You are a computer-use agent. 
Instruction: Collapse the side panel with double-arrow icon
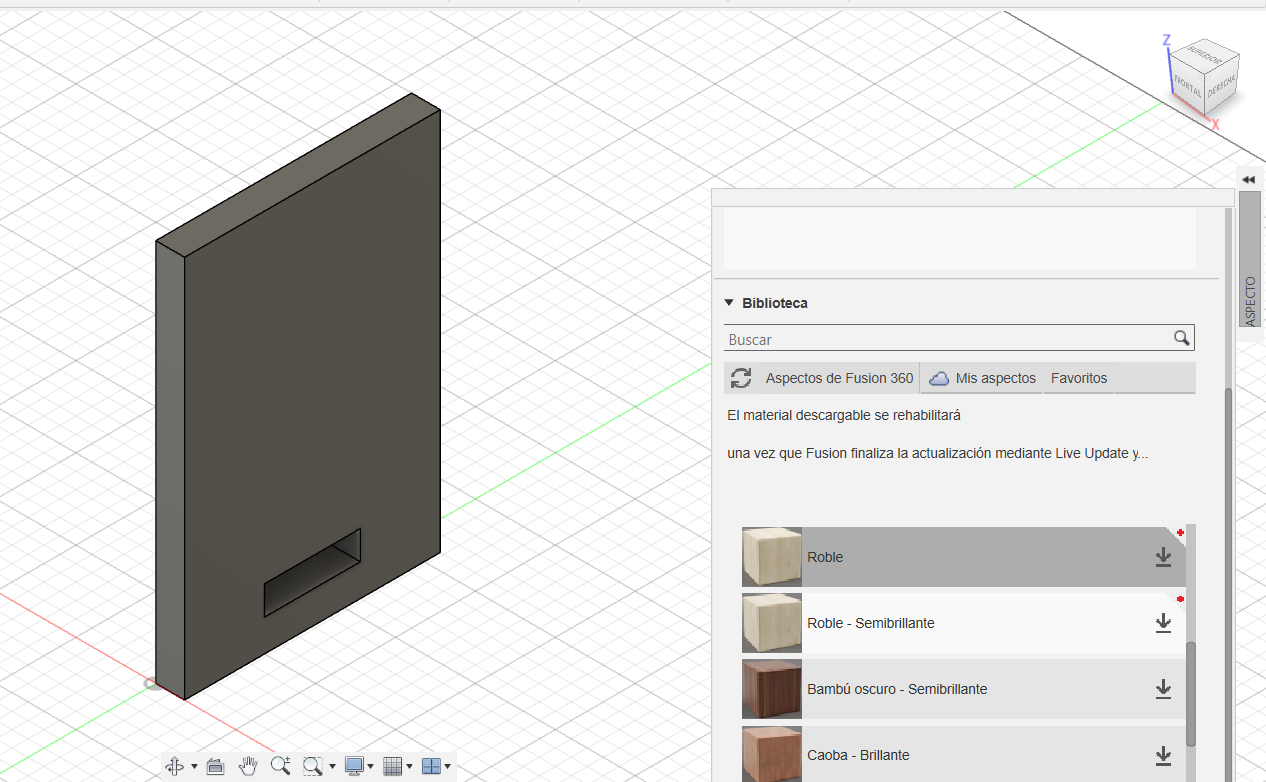pos(1249,179)
